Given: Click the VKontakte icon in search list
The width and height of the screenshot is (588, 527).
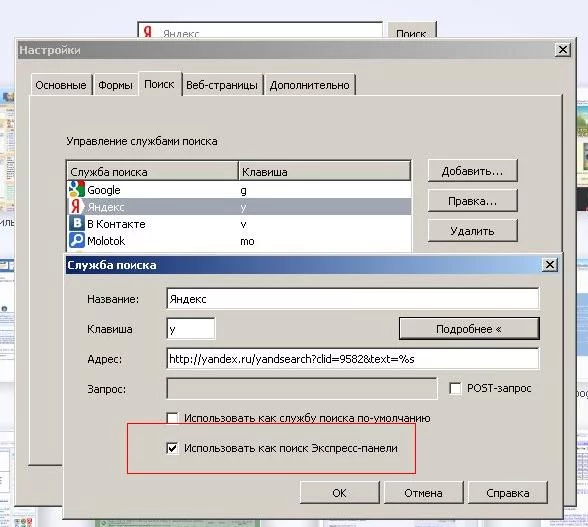Looking at the screenshot, I should 76,224.
